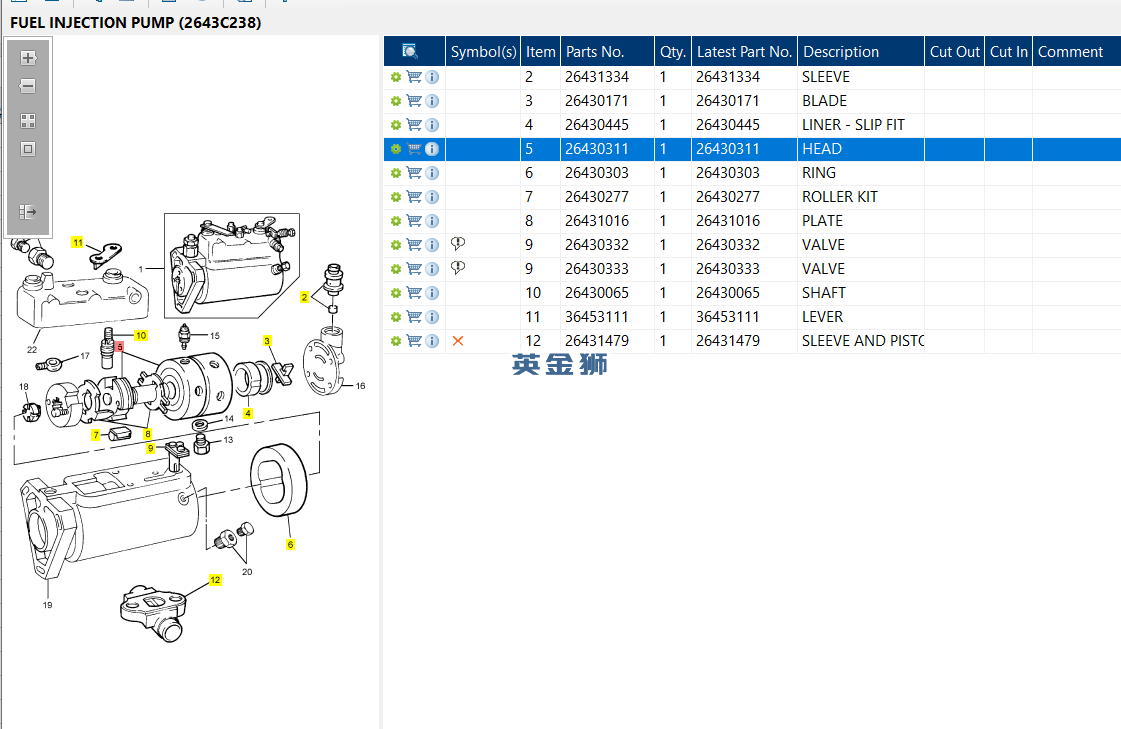This screenshot has width=1121, height=729.
Task: Click the search icon in the table header
Action: tap(410, 51)
